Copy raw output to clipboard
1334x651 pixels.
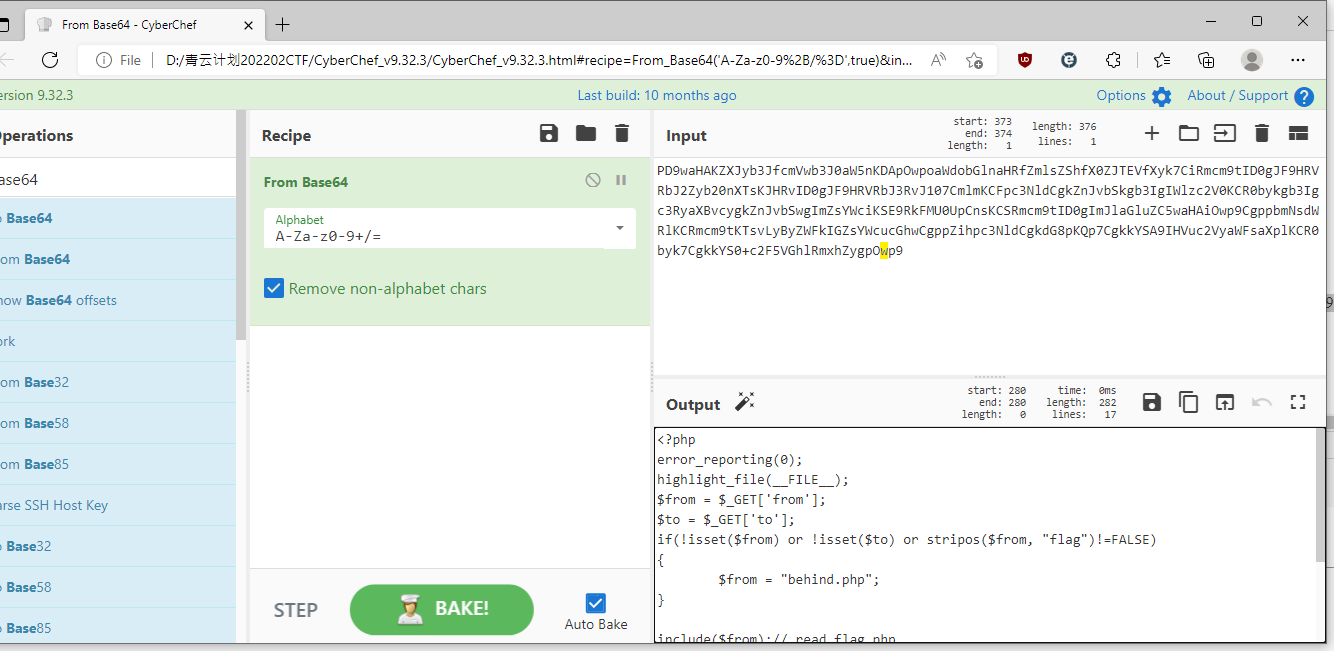tap(1188, 402)
